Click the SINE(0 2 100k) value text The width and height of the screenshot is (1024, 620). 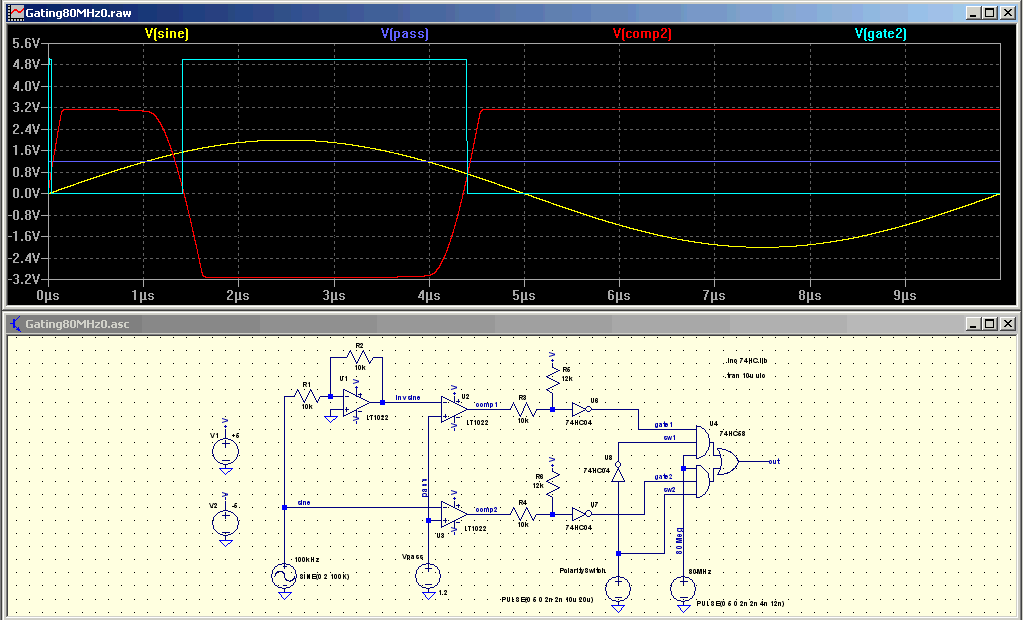click(325, 576)
